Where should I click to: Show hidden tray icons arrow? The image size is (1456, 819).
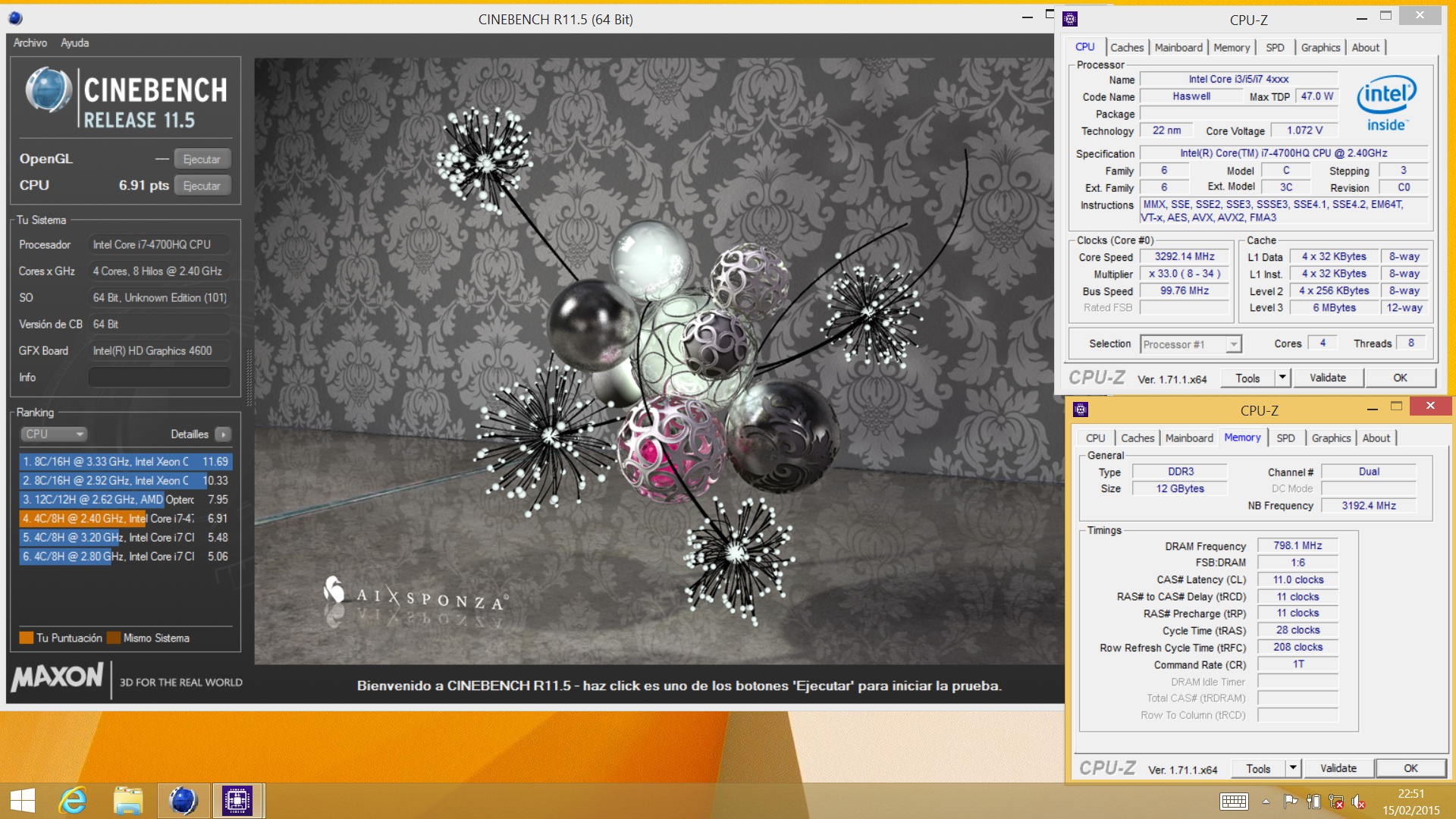click(1266, 801)
